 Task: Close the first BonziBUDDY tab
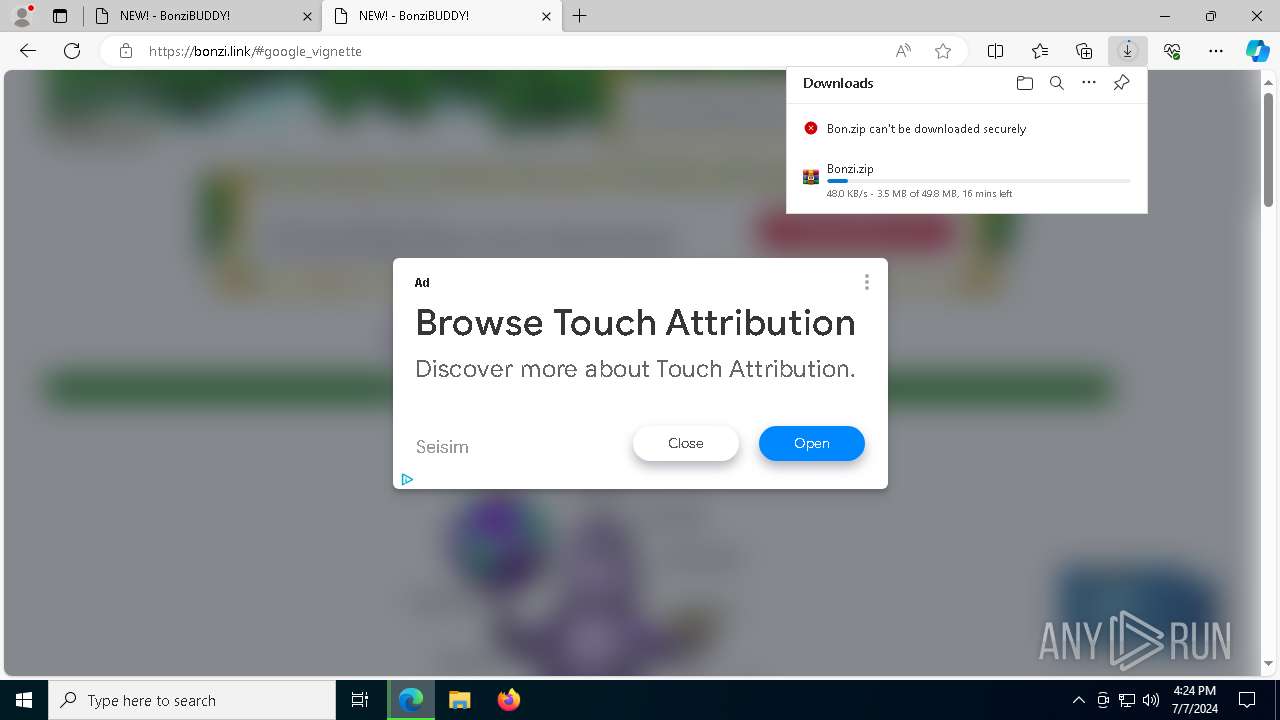[x=306, y=16]
